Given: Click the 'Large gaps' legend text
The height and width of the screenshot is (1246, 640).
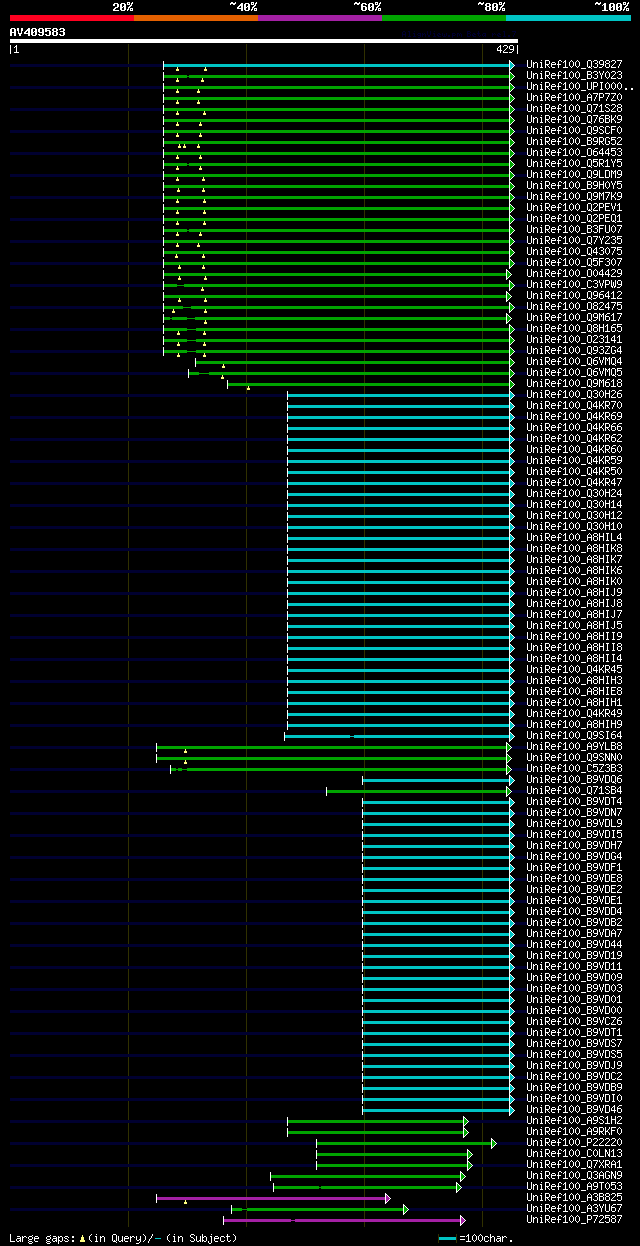Looking at the screenshot, I should pos(41,1239).
